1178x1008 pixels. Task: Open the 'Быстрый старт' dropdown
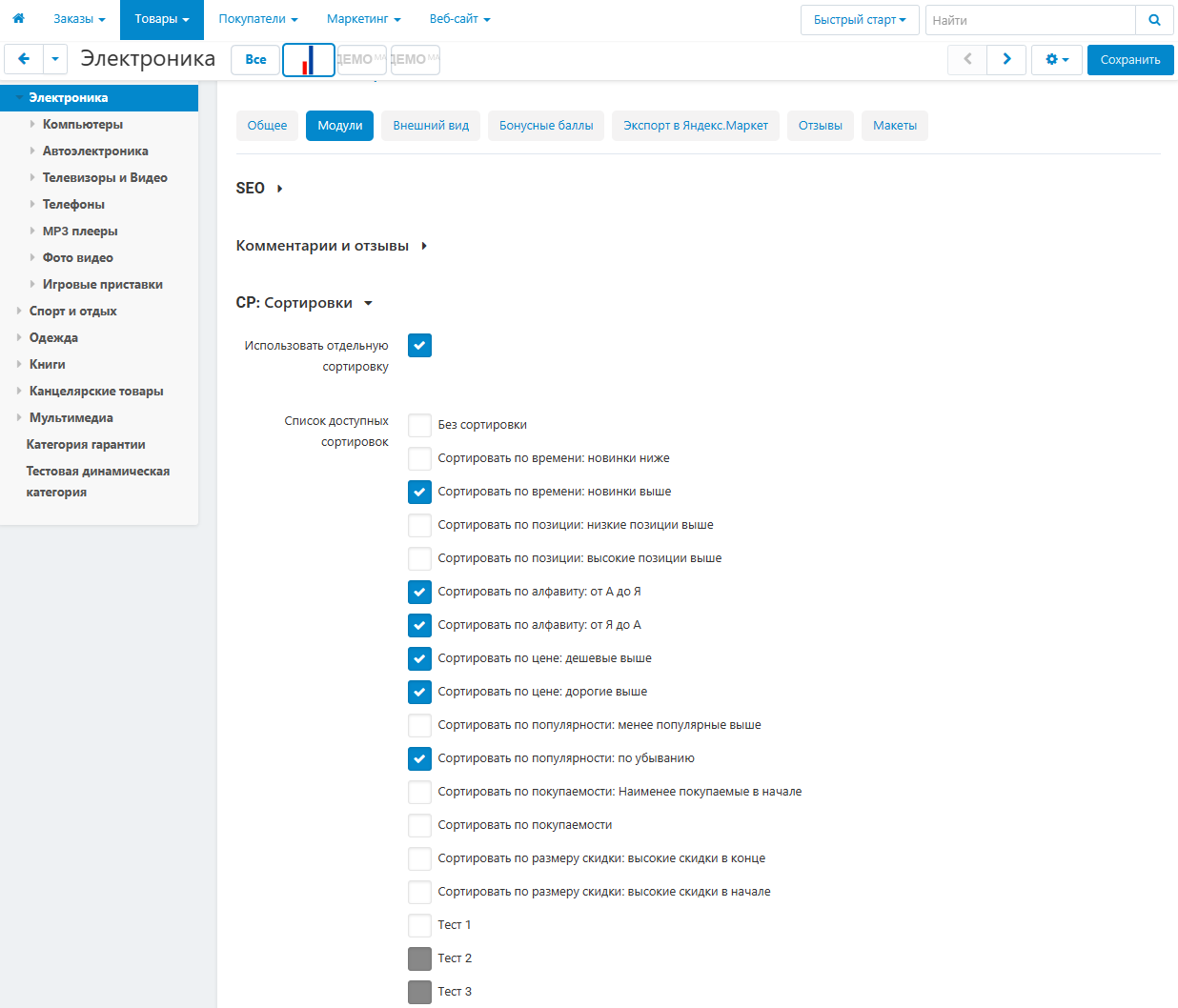click(x=860, y=20)
